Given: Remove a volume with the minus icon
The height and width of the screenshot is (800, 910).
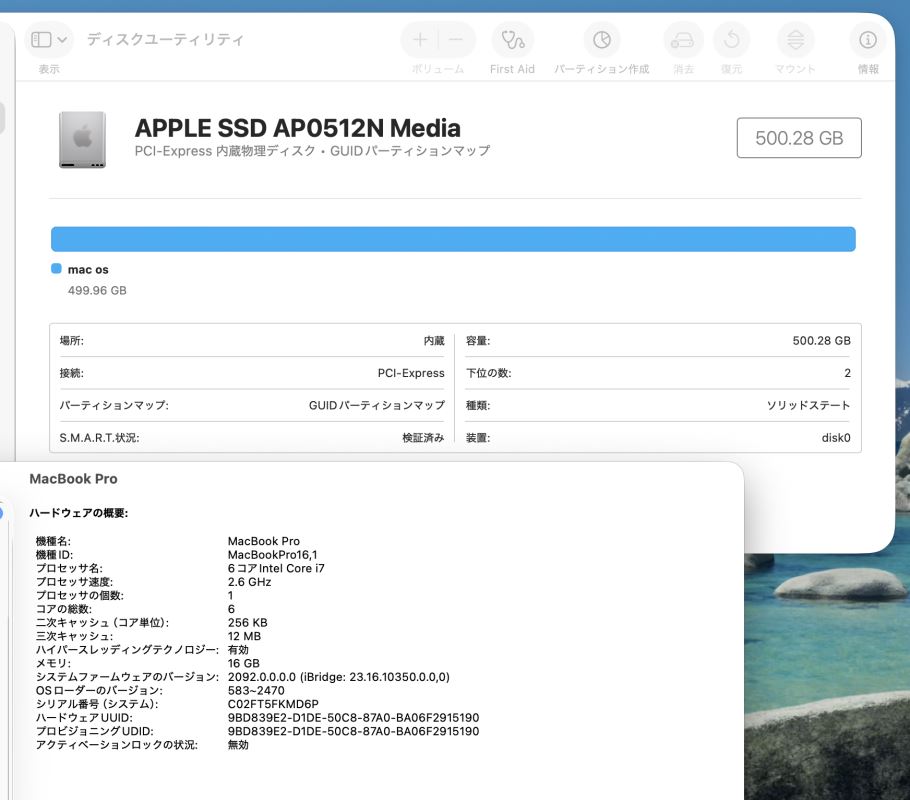Looking at the screenshot, I should point(456,40).
